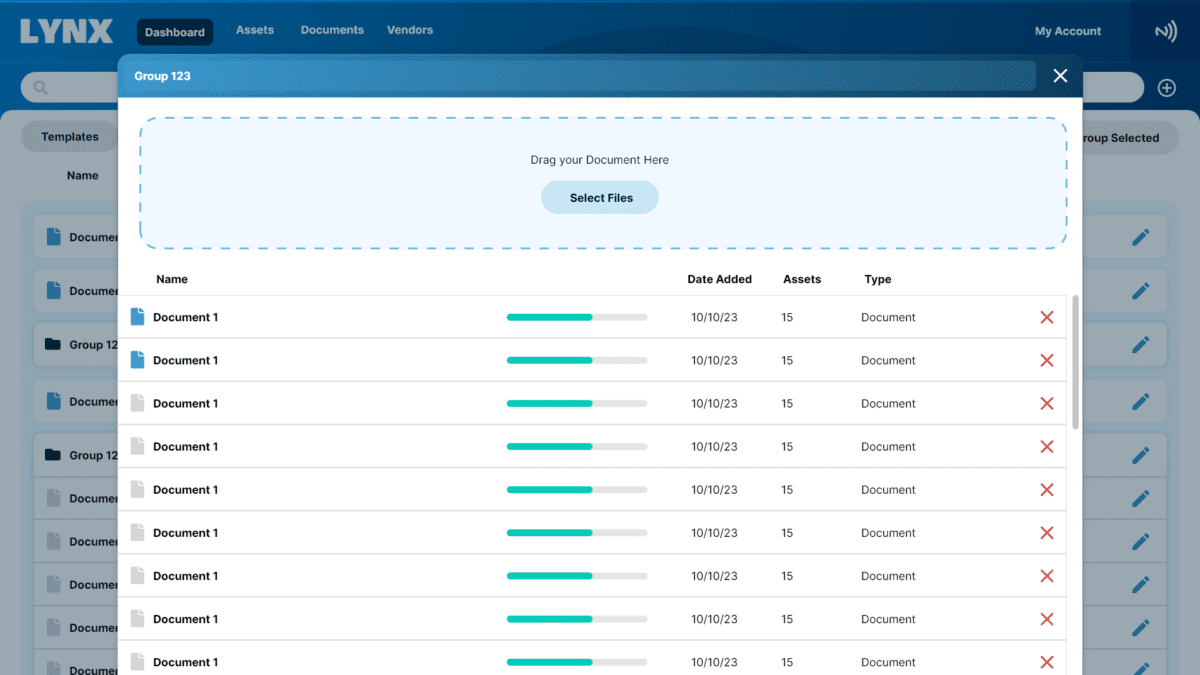Viewport: 1200px width, 675px height.
Task: Click the gray file icon in the third document row
Action: (138, 403)
